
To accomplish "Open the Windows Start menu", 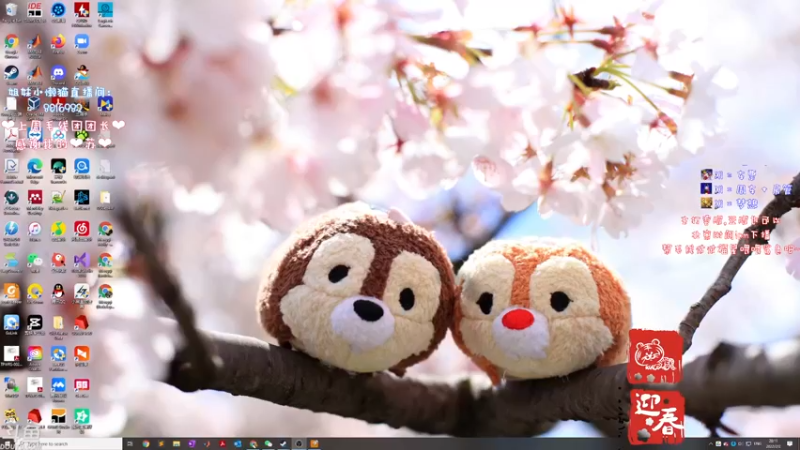I will coord(7,444).
